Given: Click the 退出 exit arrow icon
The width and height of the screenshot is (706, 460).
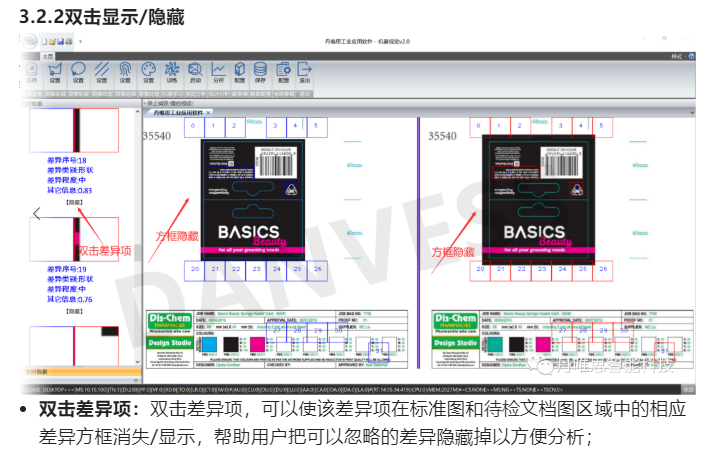Looking at the screenshot, I should 305,72.
